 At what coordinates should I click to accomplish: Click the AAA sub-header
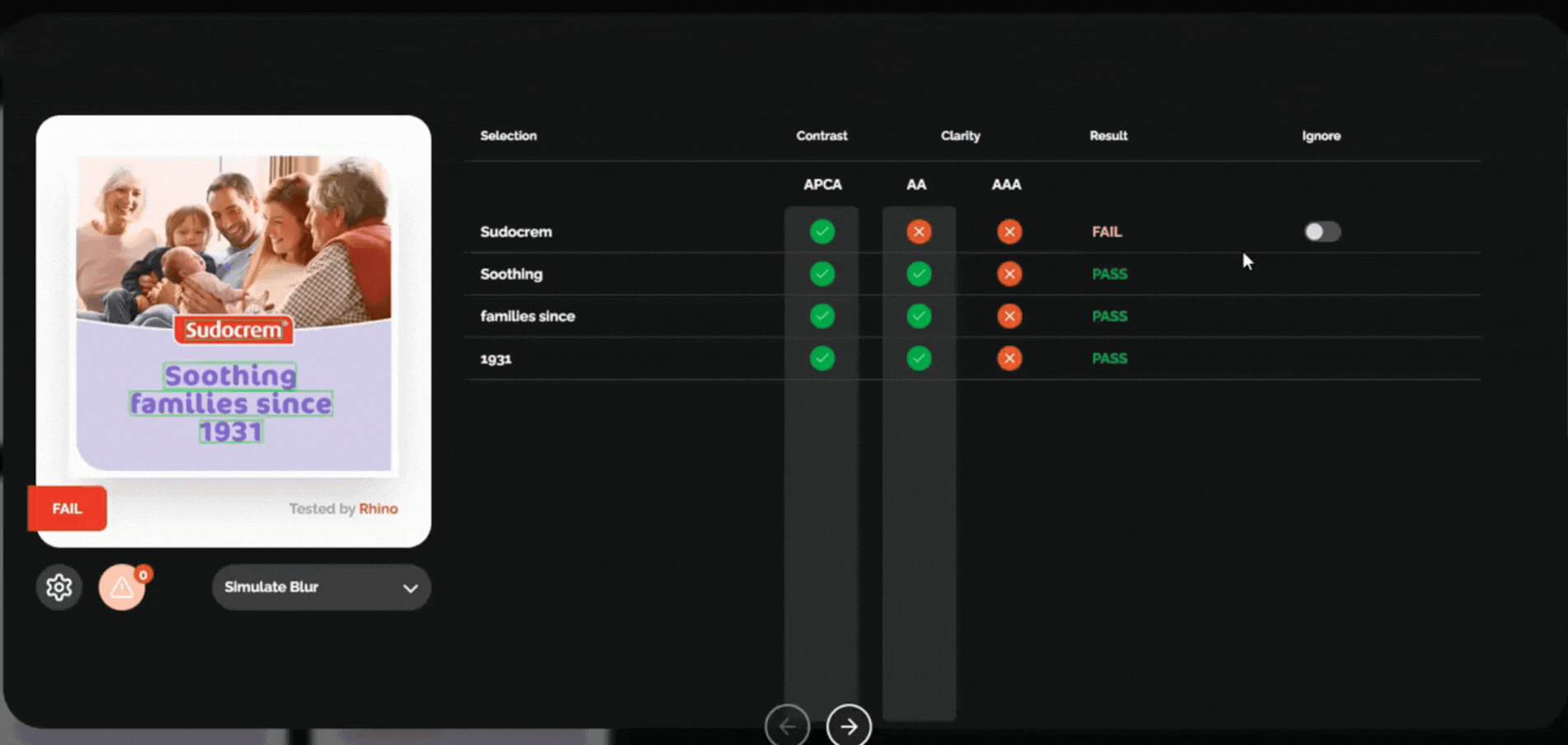point(1006,184)
